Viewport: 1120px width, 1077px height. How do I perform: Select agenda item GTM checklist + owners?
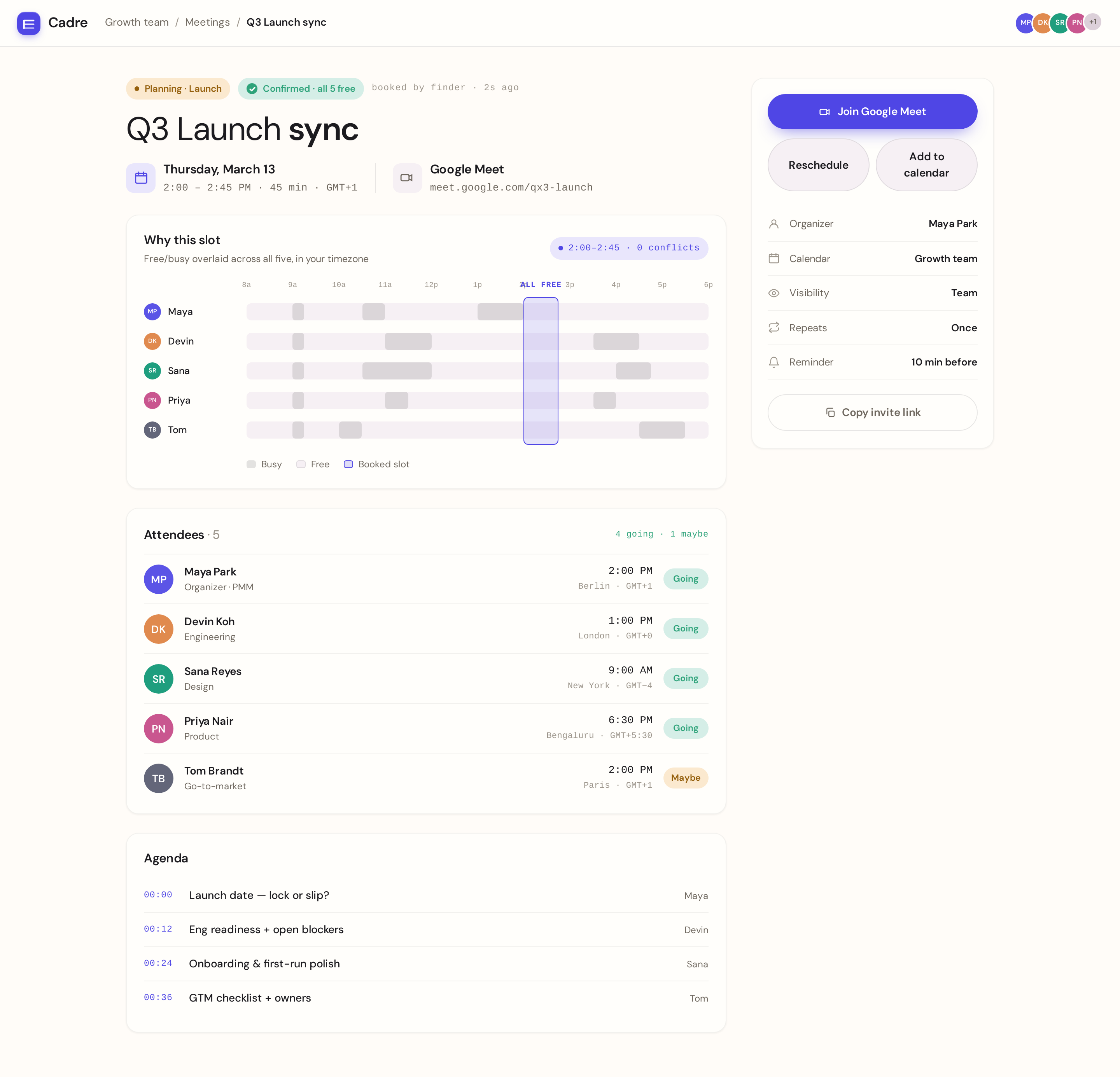pyautogui.click(x=426, y=998)
